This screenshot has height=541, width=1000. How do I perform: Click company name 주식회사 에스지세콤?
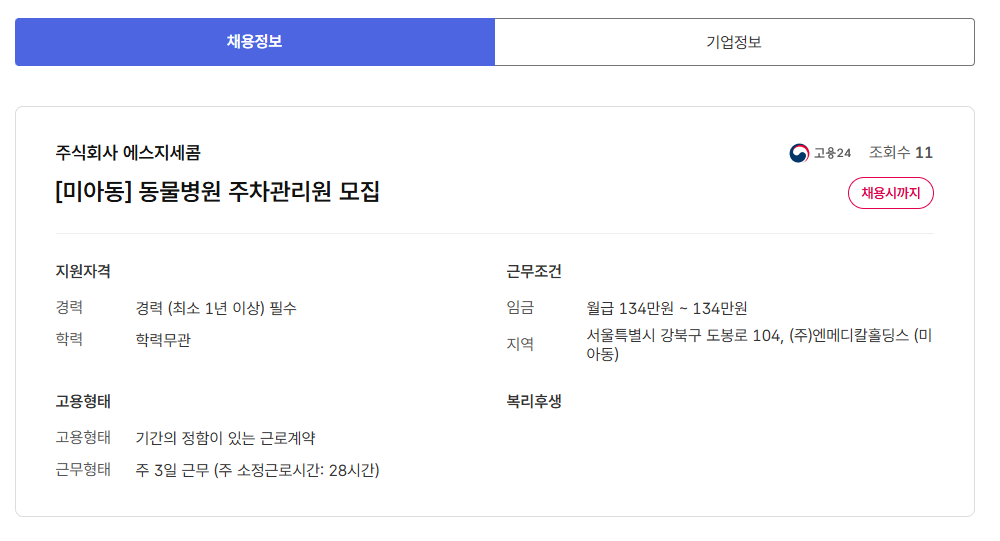pyautogui.click(x=128, y=153)
